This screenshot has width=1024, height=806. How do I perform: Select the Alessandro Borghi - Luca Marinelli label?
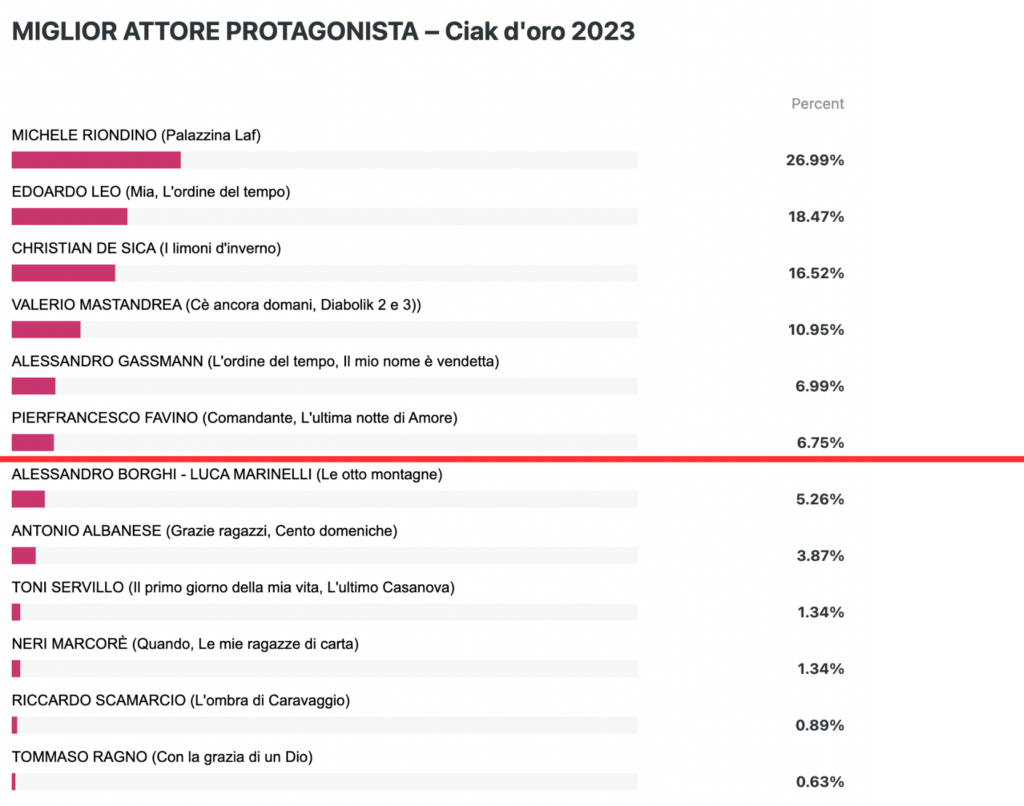click(x=227, y=474)
